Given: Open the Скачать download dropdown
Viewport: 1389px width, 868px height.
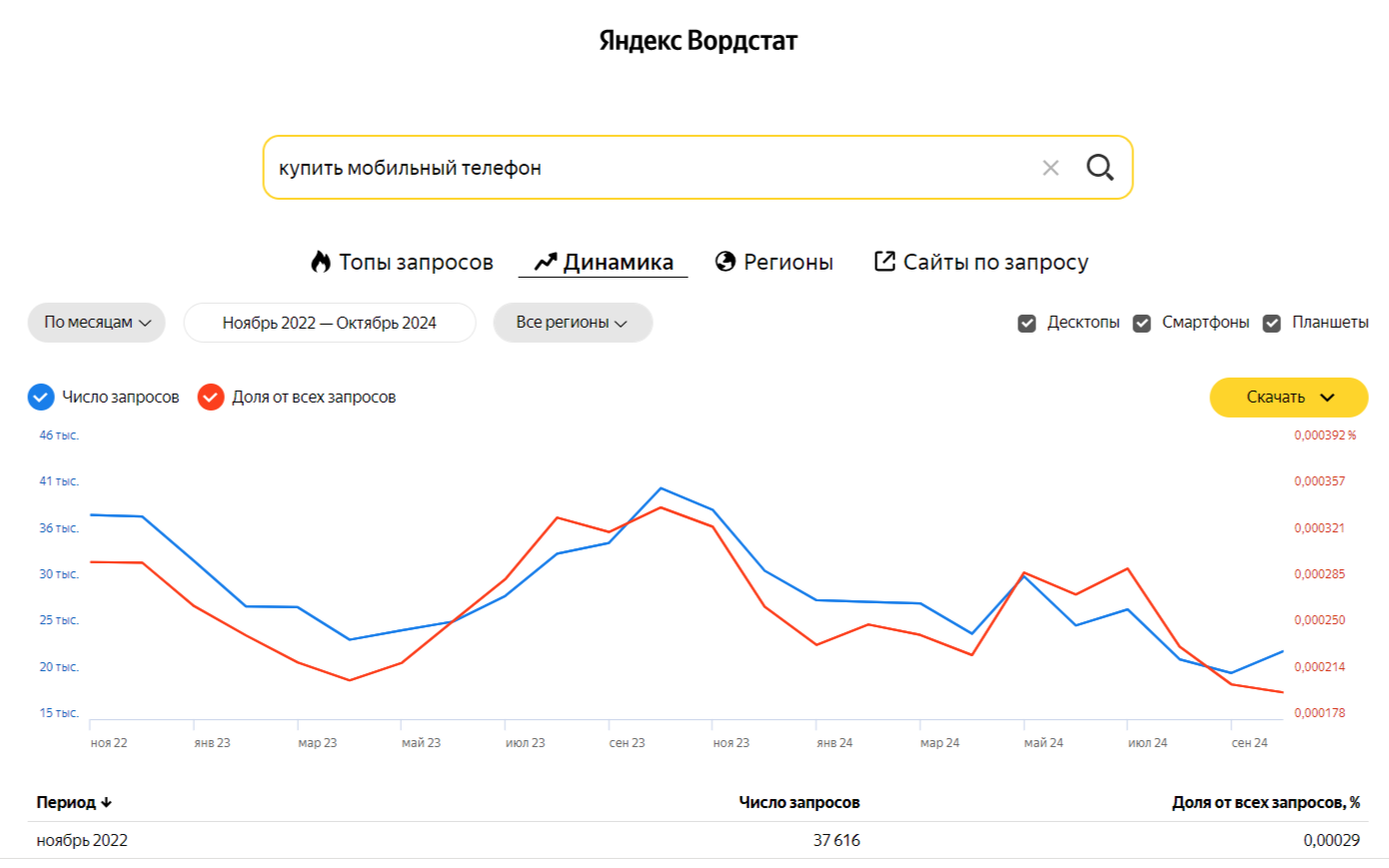Looking at the screenshot, I should [1289, 398].
